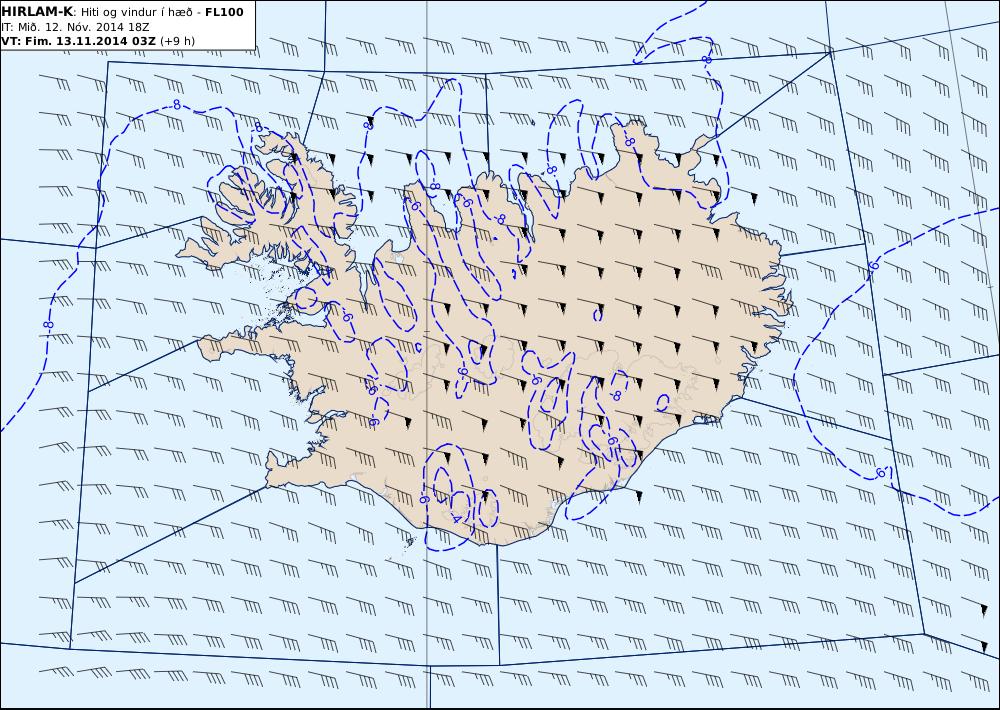Click the "-4" isotherm label in south Iceland
This screenshot has width=1000, height=710.
455,519
